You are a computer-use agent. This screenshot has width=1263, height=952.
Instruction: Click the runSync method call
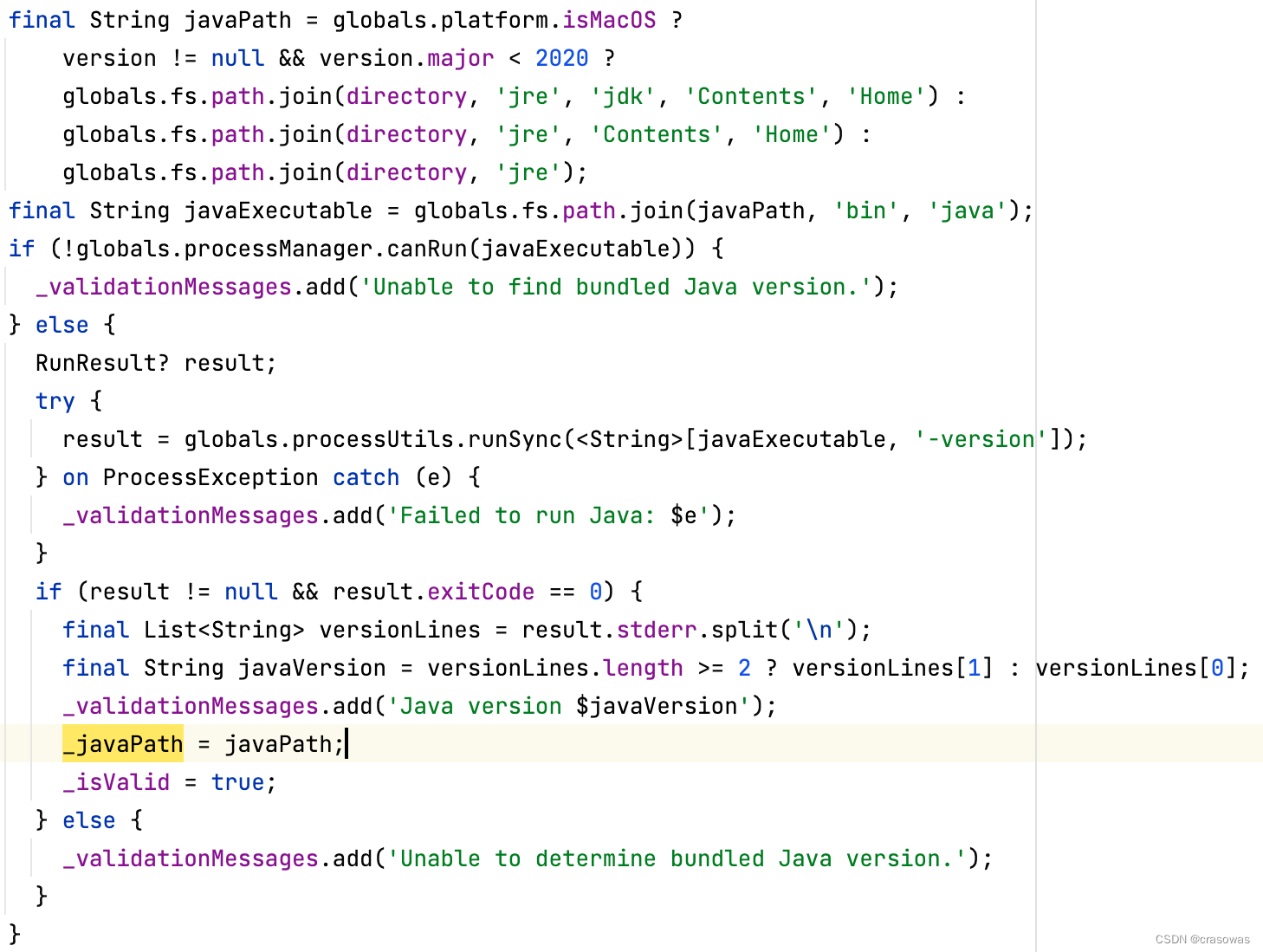pyautogui.click(x=515, y=439)
